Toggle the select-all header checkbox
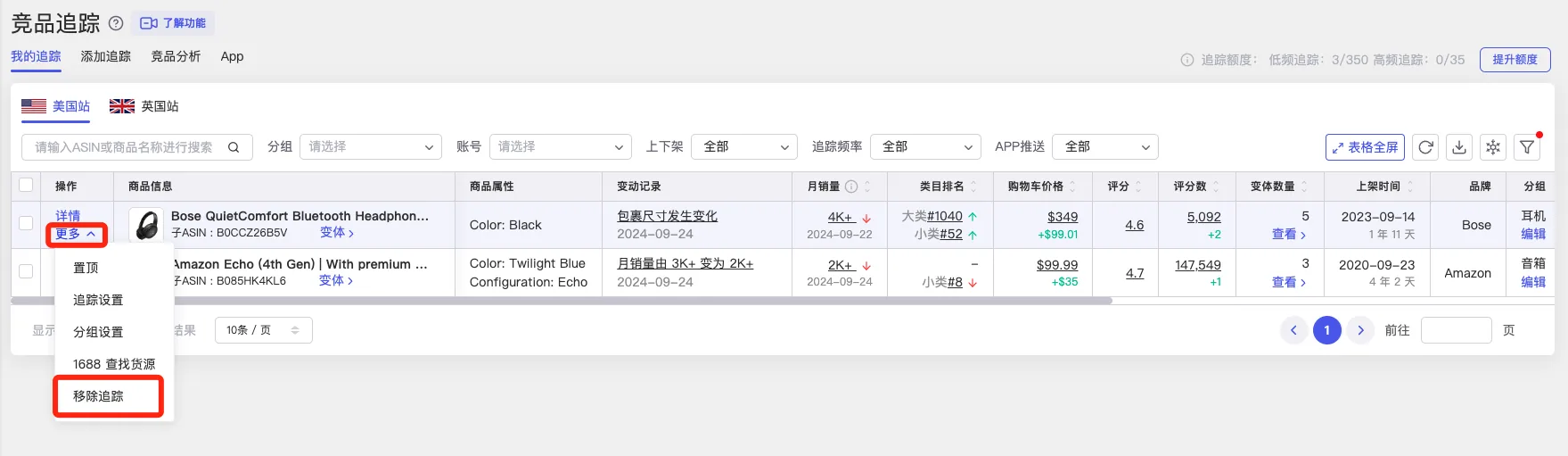1568x456 pixels. pos(26,185)
